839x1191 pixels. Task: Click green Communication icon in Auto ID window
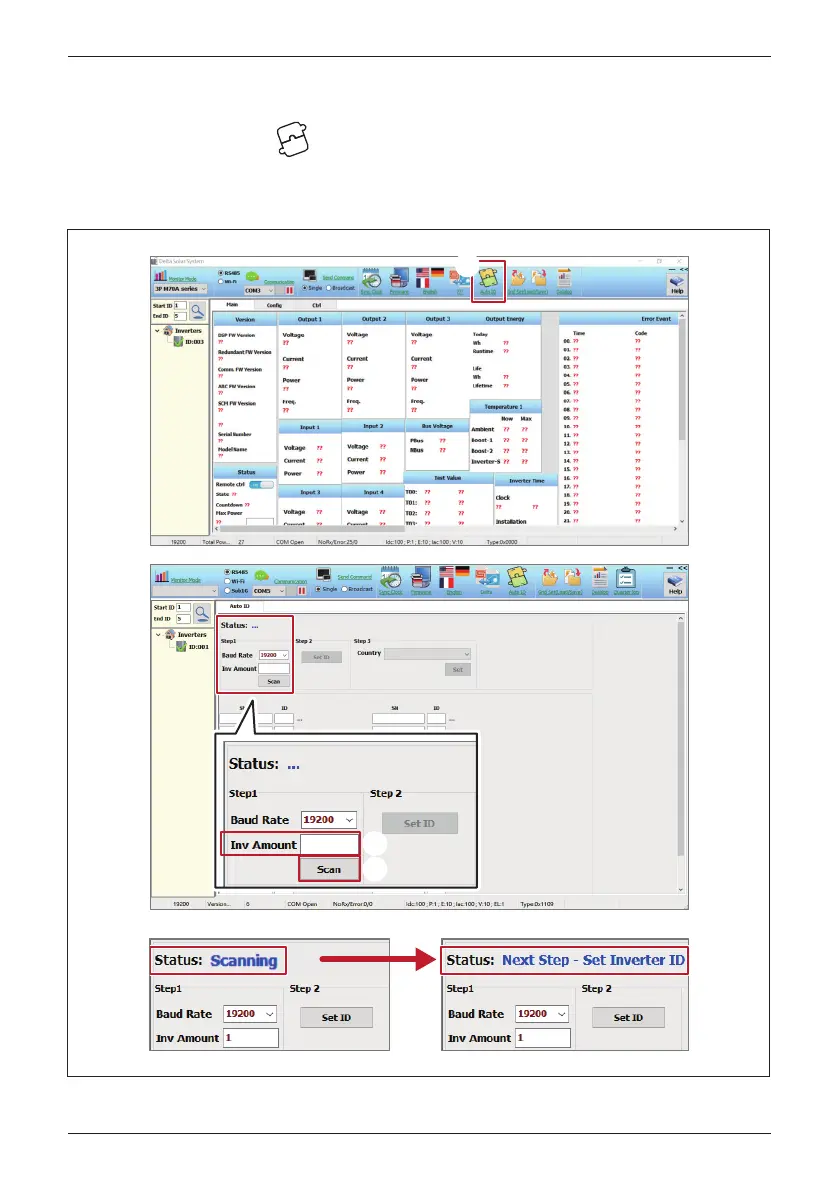click(x=261, y=577)
